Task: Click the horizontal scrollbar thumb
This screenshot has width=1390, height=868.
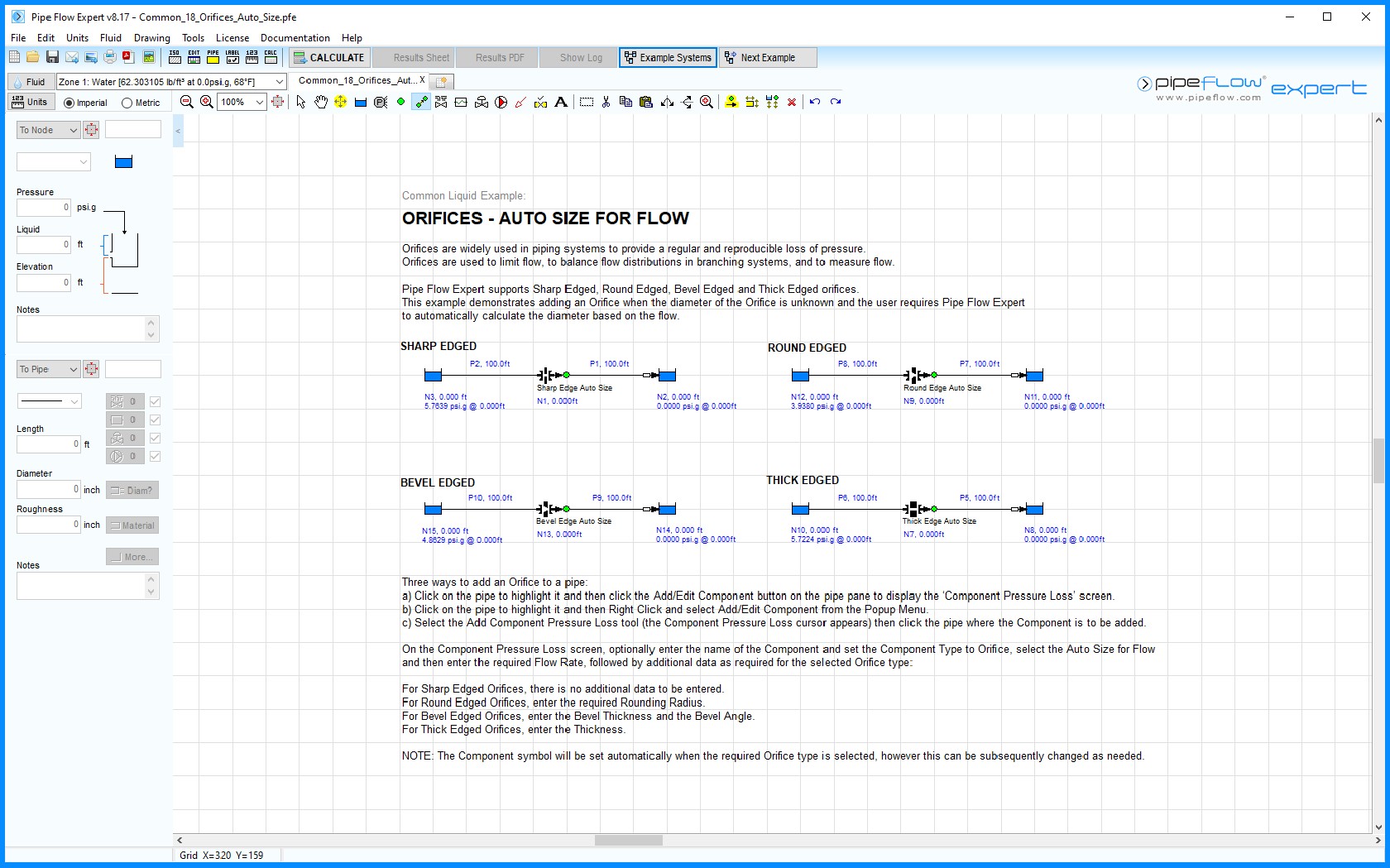Action: (629, 840)
